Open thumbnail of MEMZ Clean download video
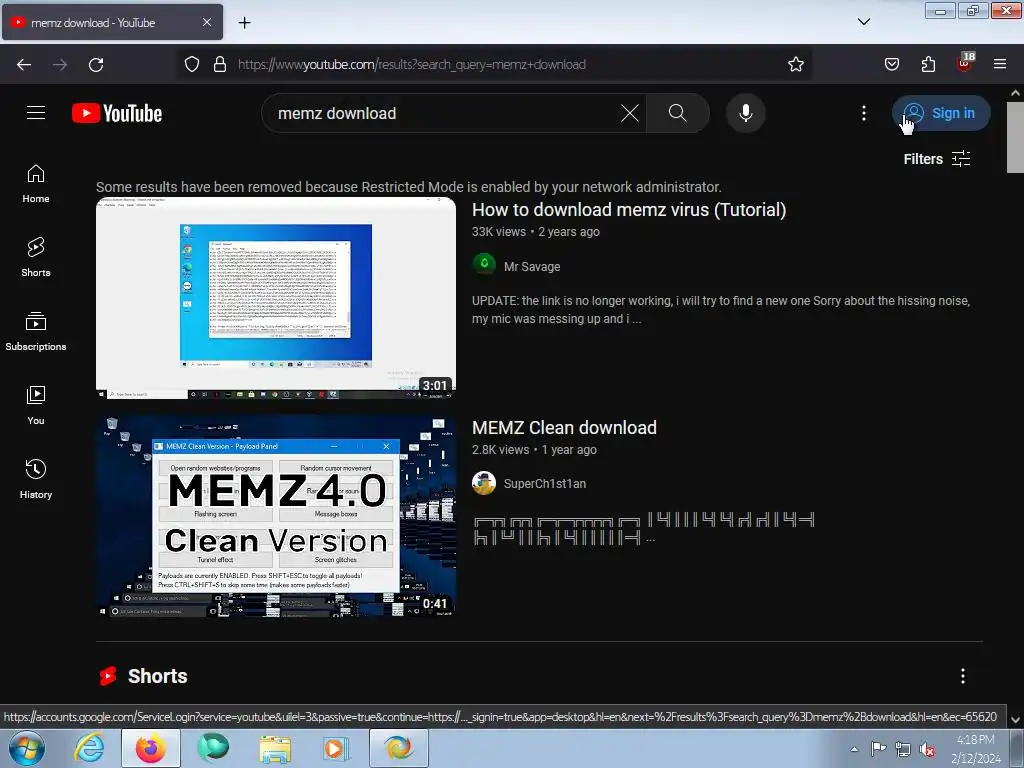The height and width of the screenshot is (768, 1024). tap(276, 516)
